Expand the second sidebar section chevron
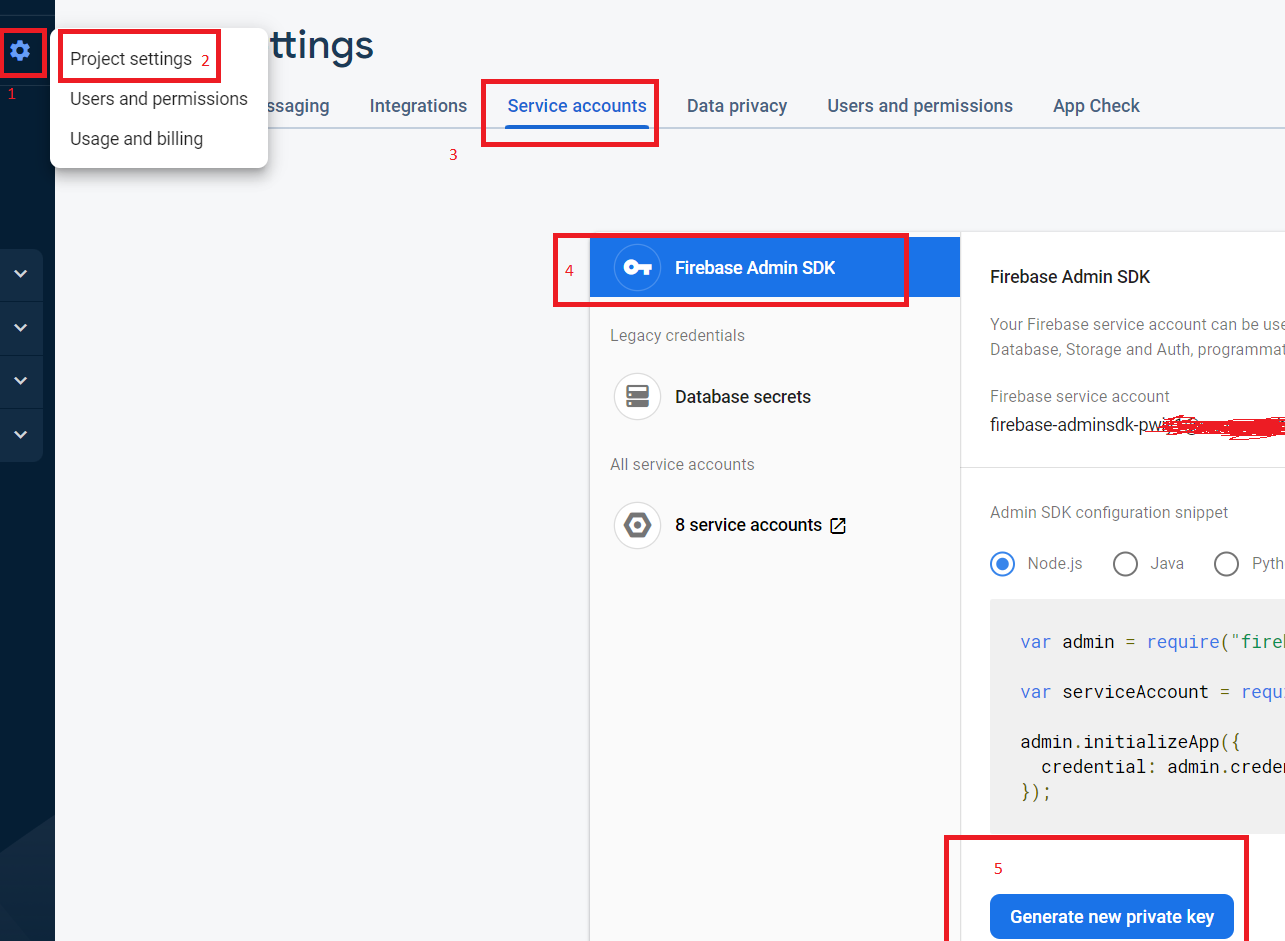This screenshot has width=1285, height=941. [x=22, y=327]
